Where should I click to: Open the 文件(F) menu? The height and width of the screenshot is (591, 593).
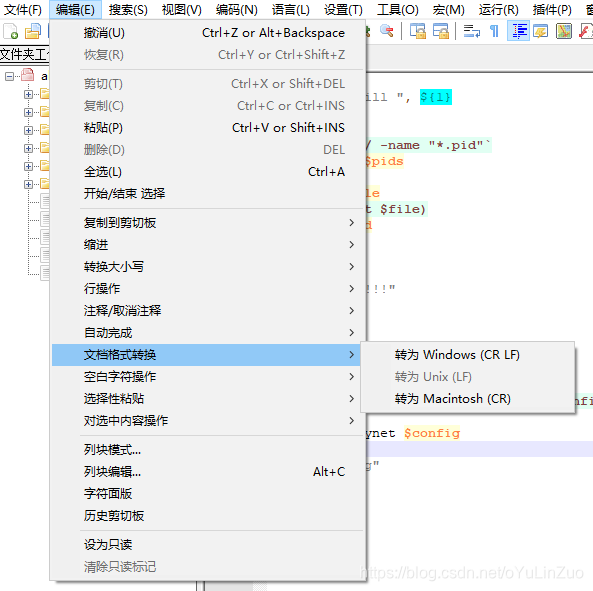pyautogui.click(x=23, y=9)
